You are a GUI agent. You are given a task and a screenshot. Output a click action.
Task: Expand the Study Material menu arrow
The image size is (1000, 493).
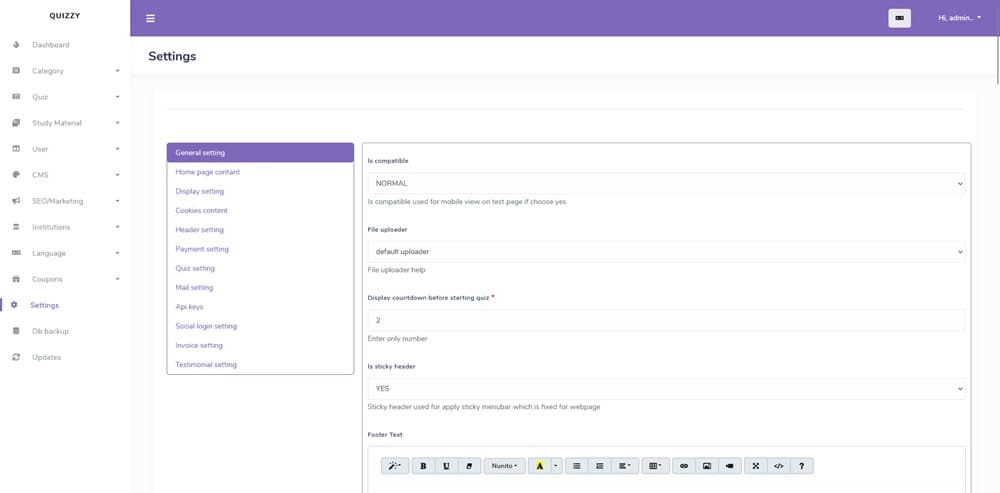point(117,123)
